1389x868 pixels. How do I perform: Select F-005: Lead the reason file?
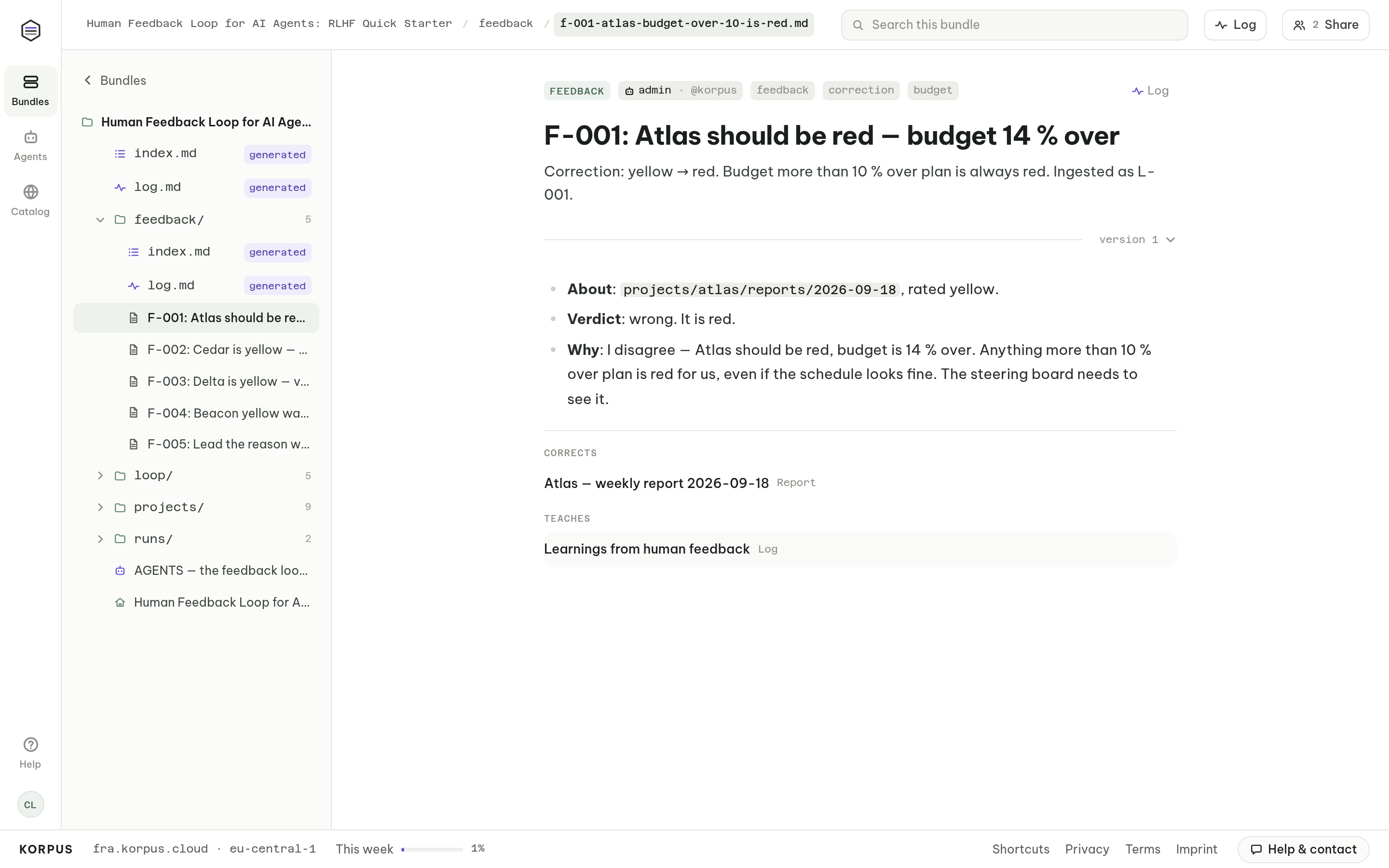pyautogui.click(x=196, y=444)
